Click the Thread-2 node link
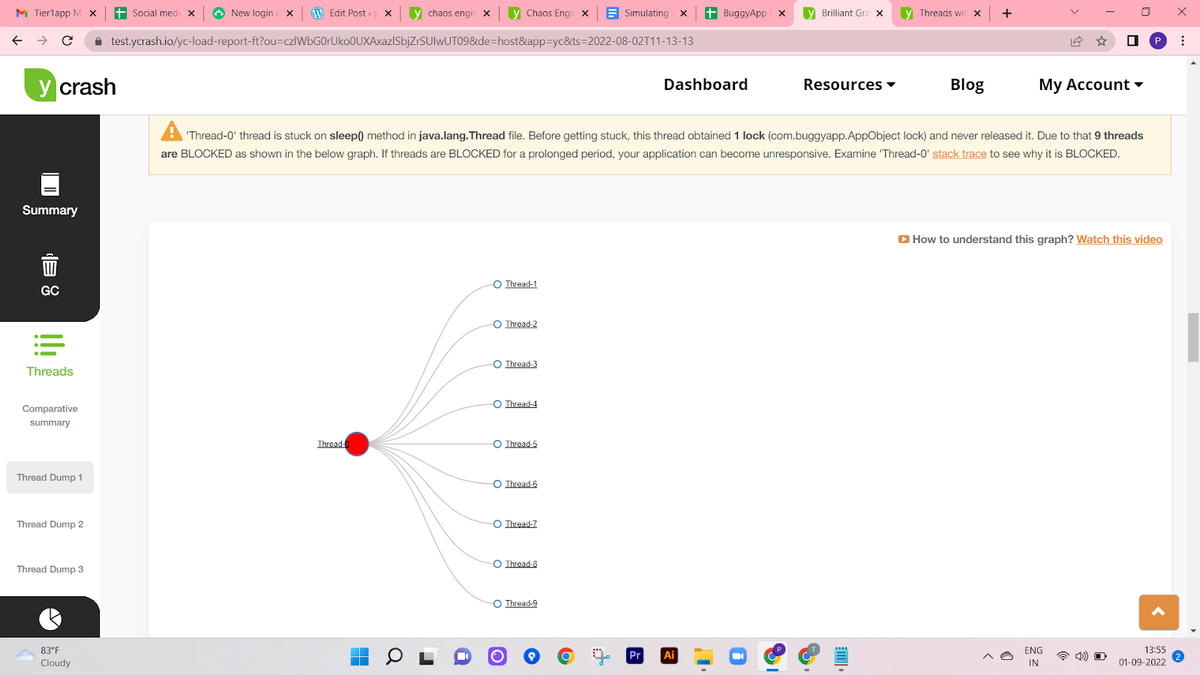The height and width of the screenshot is (675, 1200). coord(521,324)
